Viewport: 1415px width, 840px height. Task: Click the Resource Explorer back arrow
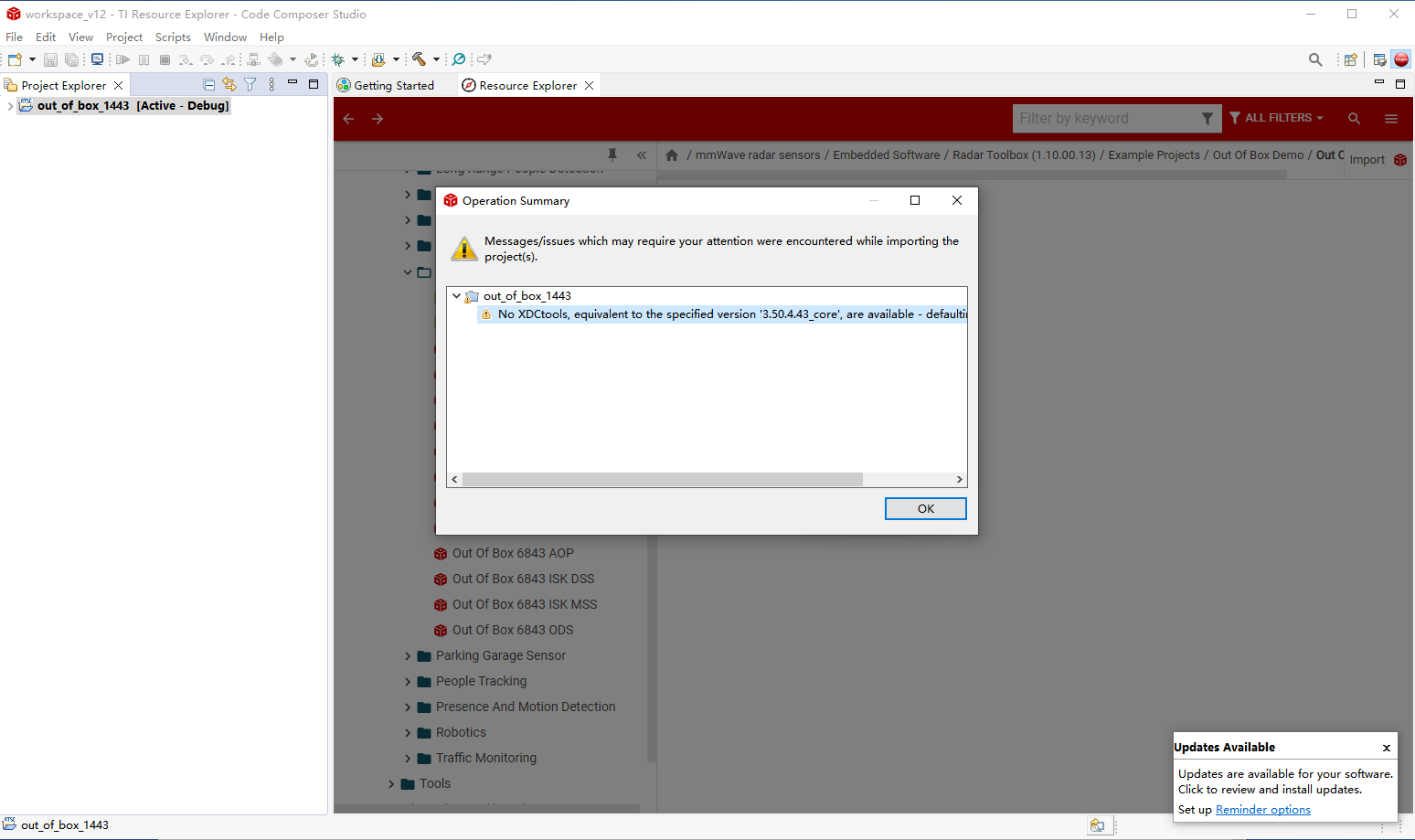point(348,119)
